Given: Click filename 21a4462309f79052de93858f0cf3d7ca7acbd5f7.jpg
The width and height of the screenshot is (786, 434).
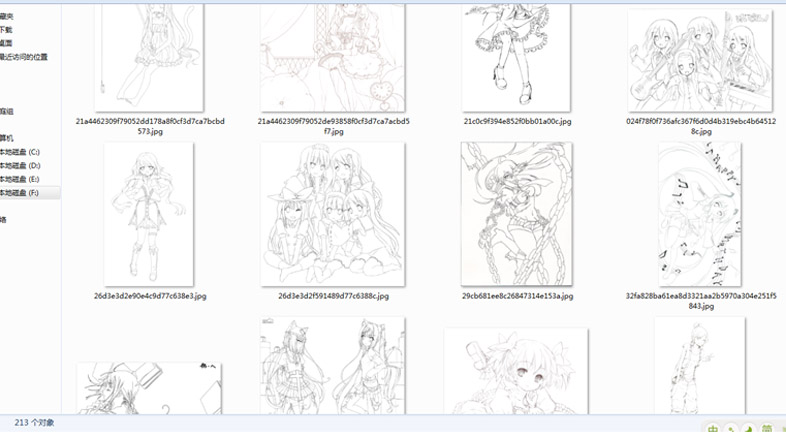Looking at the screenshot, I should (x=333, y=126).
